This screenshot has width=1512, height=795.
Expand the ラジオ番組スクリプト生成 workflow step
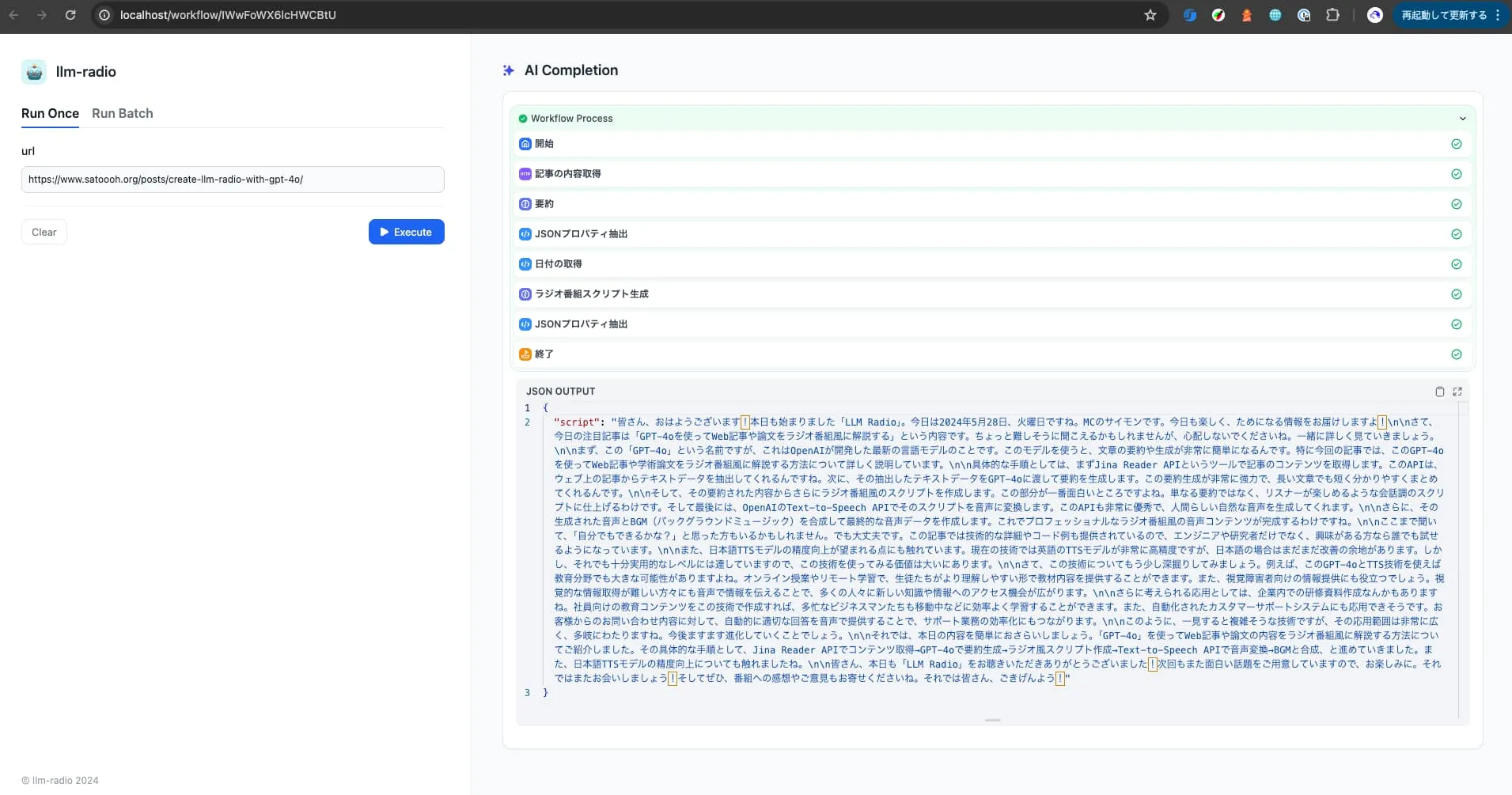(992, 294)
